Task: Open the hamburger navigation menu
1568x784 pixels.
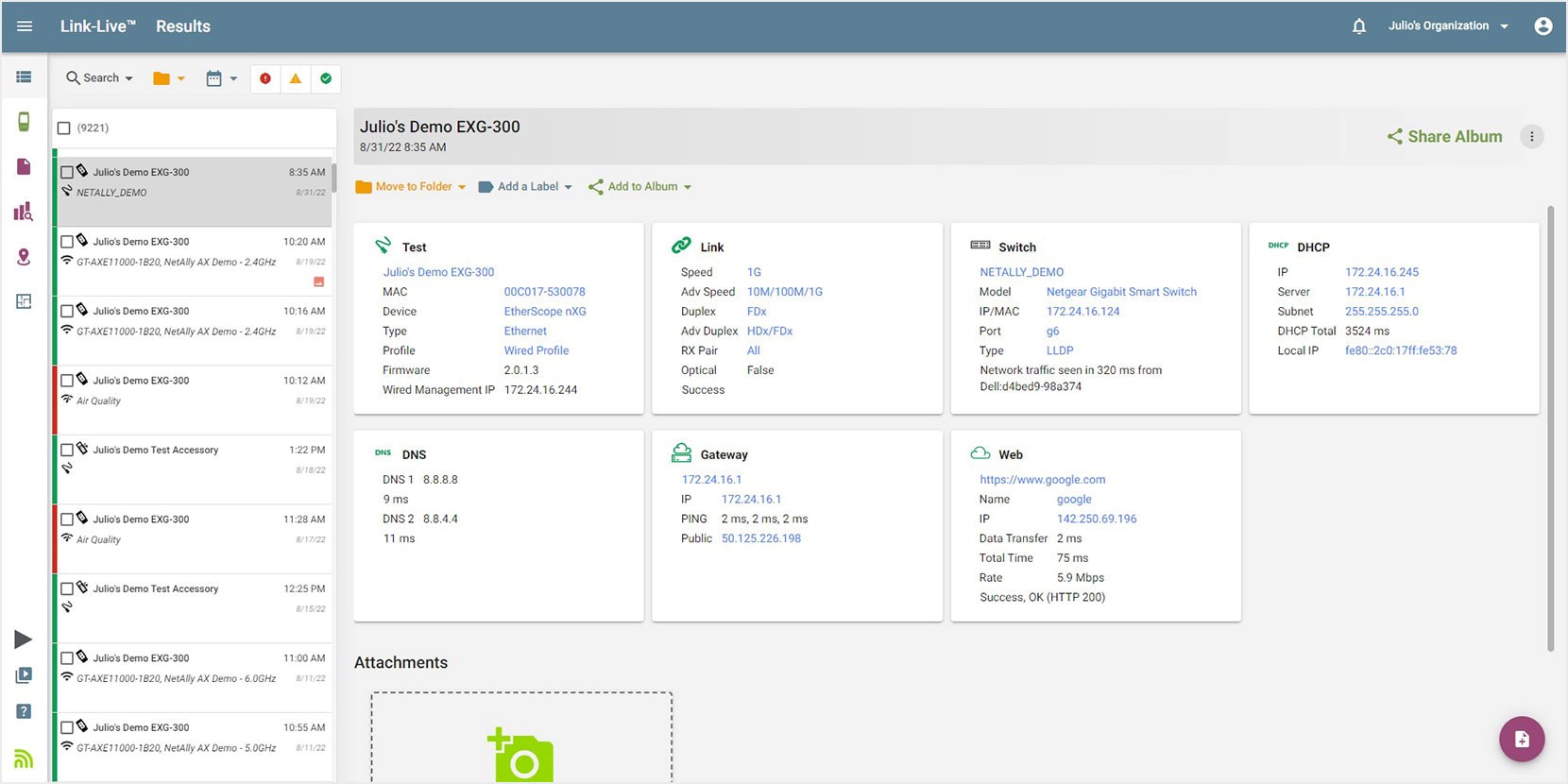Action: pyautogui.click(x=25, y=26)
